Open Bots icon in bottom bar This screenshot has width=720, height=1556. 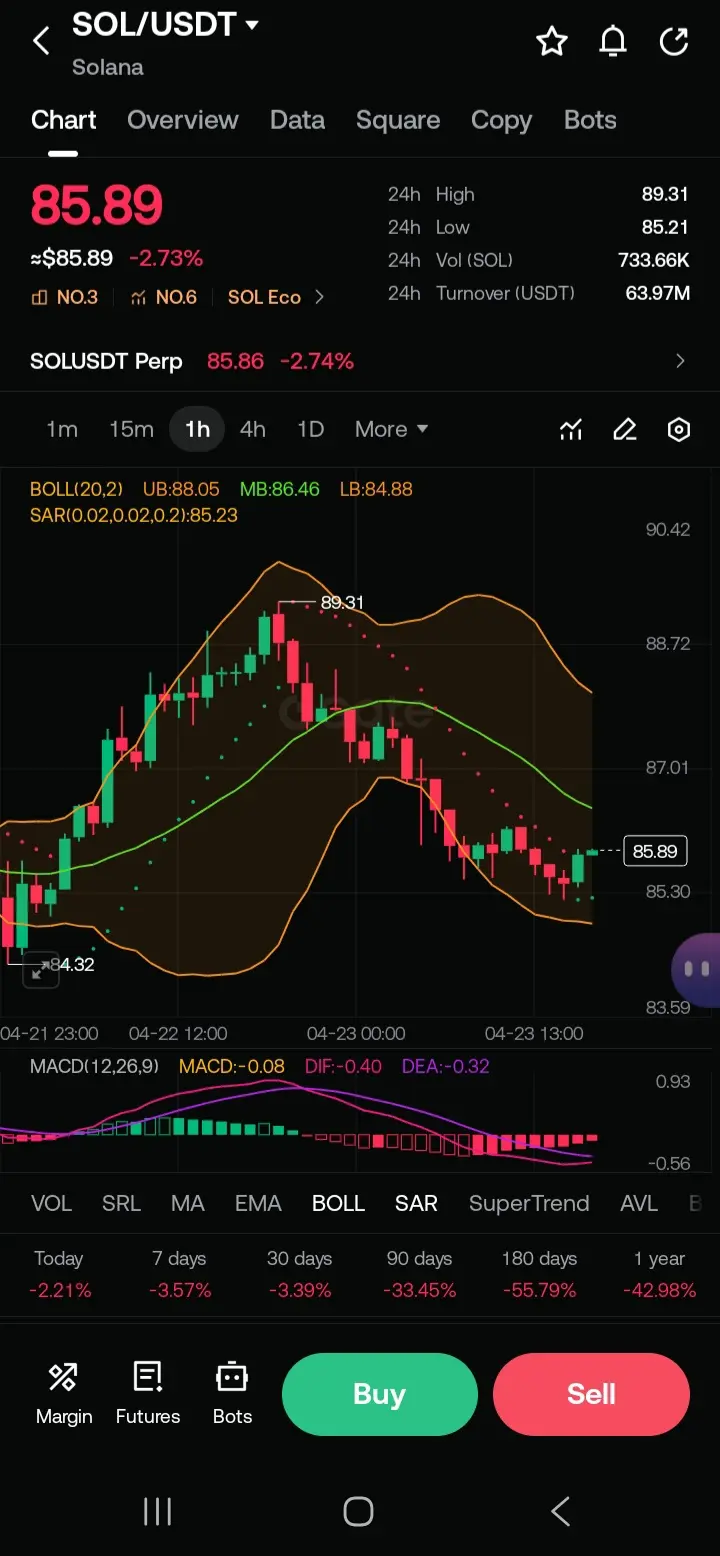click(x=232, y=1393)
